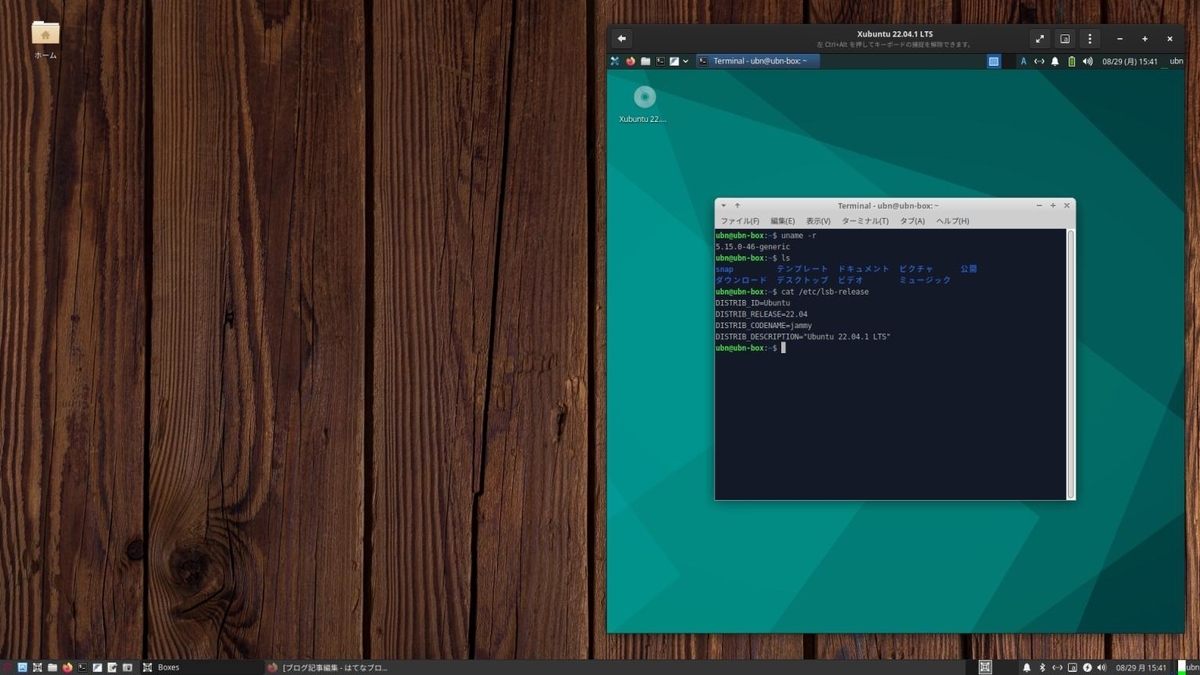Click the guest workspace switcher
The image size is (1200, 675).
pos(994,61)
